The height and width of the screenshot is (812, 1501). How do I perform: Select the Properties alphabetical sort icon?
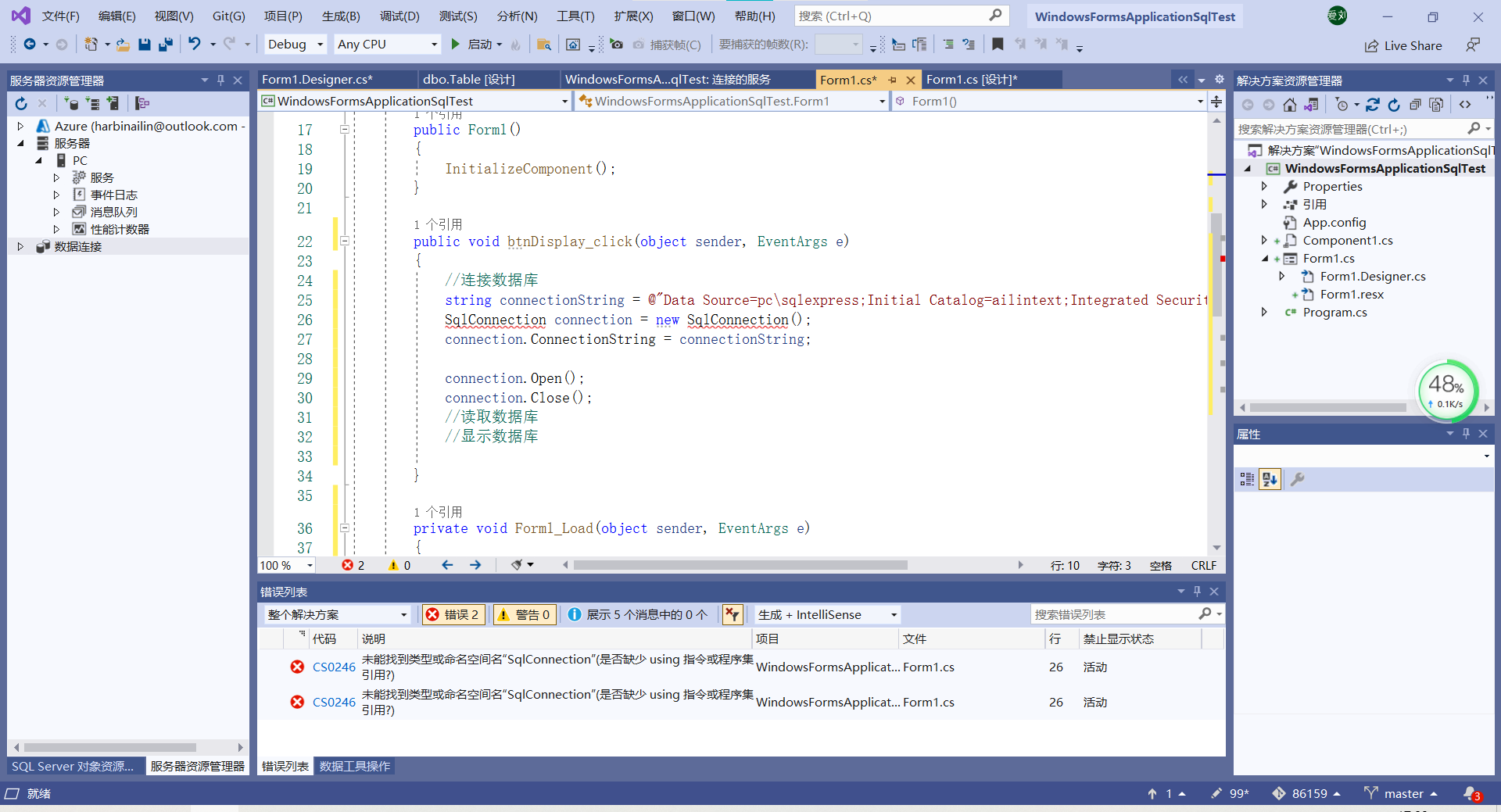tap(1269, 479)
